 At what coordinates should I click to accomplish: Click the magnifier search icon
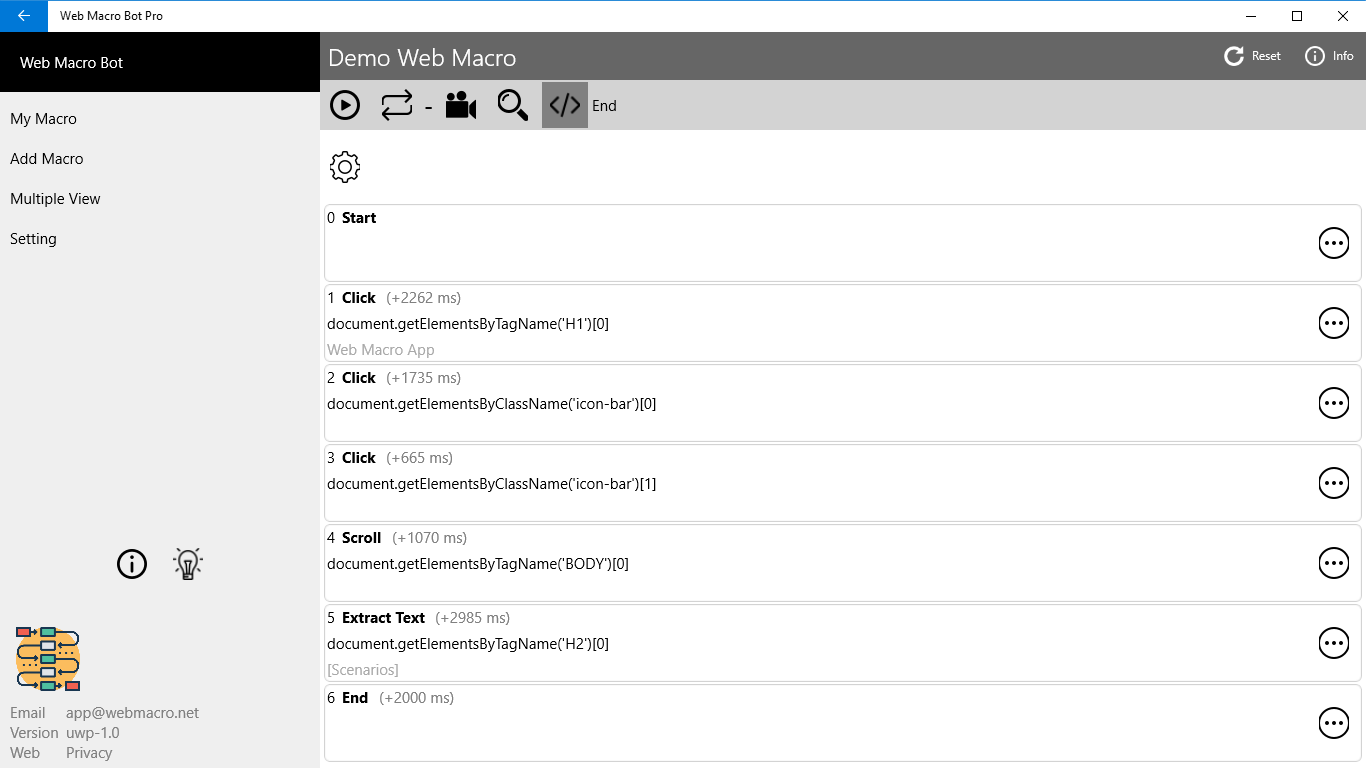click(512, 104)
